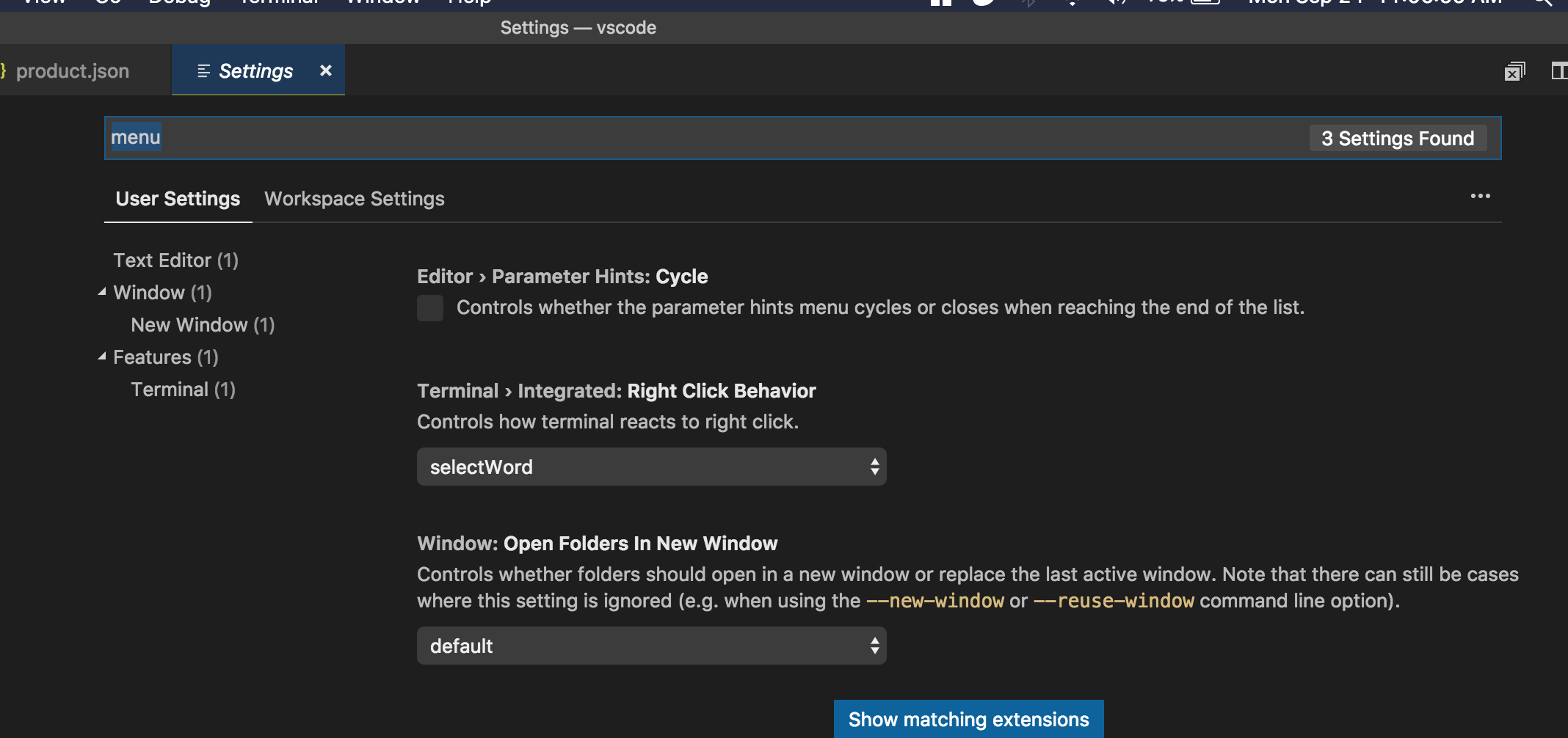This screenshot has height=738, width=1568.
Task: Switch to Workspace Settings tab
Action: tap(355, 199)
